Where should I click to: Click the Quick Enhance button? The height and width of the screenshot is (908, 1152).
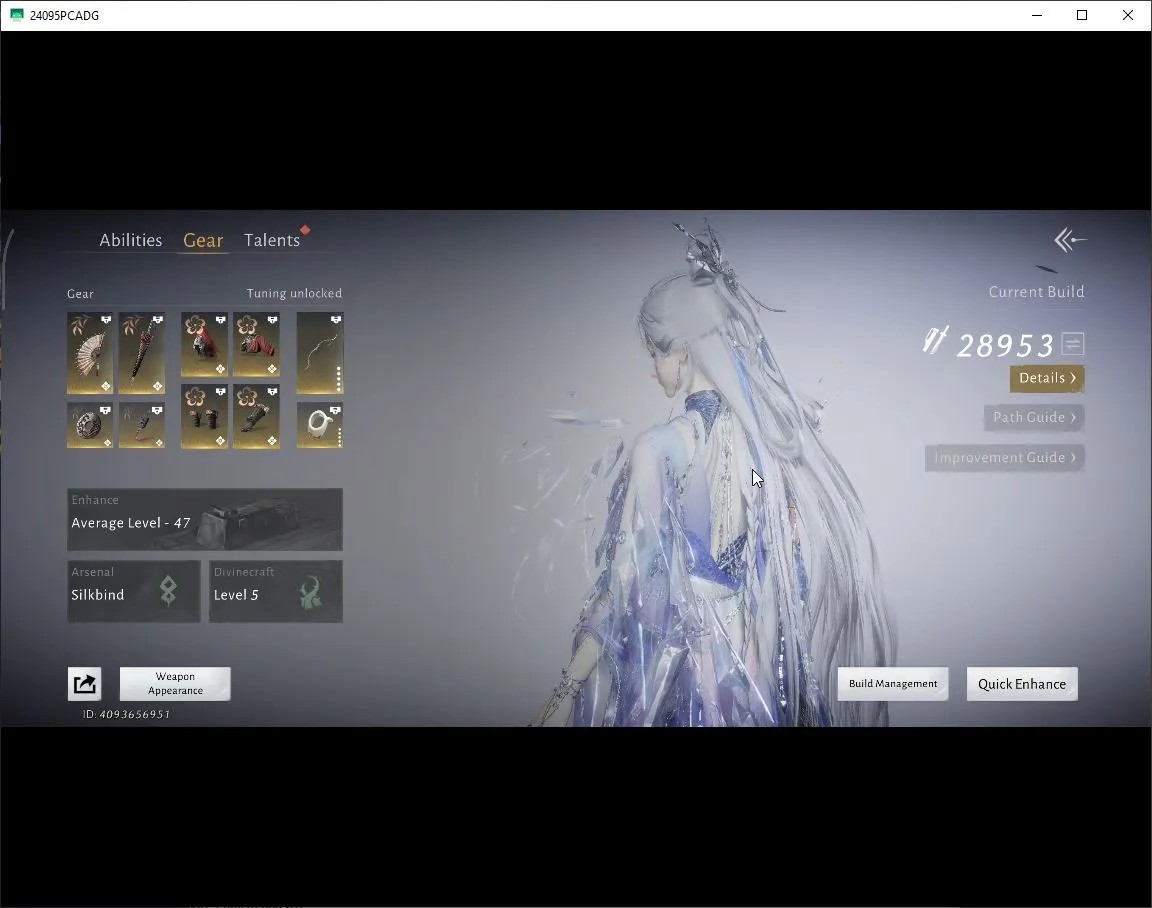1022,684
